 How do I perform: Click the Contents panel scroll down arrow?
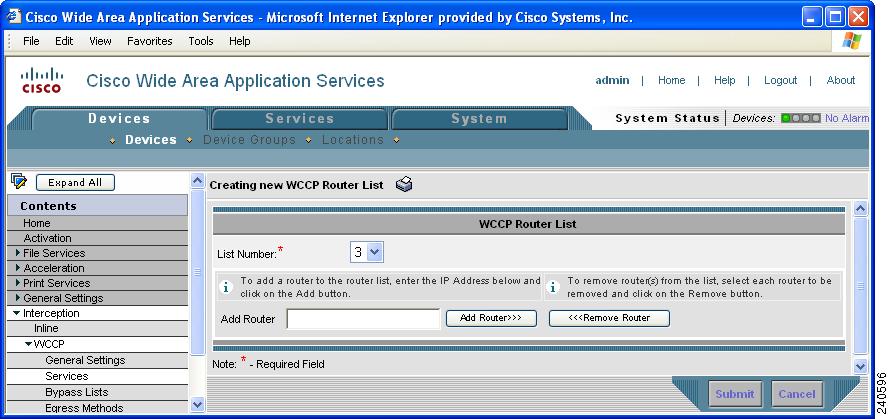tap(197, 404)
